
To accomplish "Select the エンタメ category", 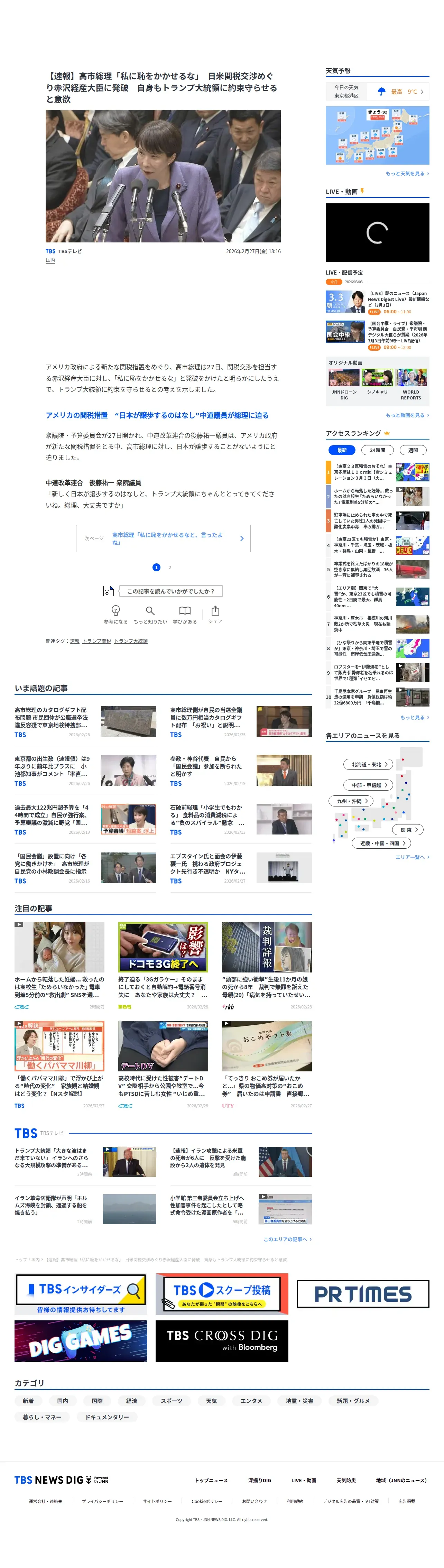I will point(251,1401).
